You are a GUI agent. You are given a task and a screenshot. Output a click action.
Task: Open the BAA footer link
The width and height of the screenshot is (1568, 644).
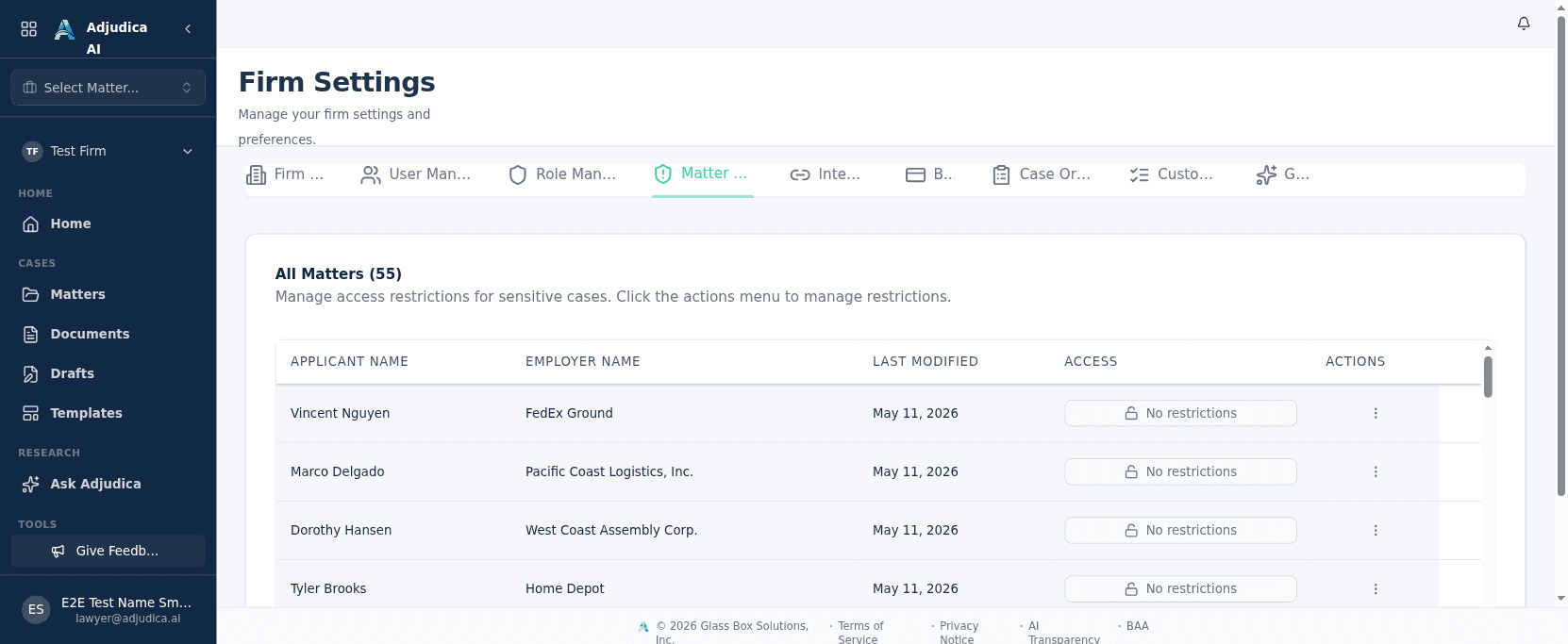click(1138, 626)
